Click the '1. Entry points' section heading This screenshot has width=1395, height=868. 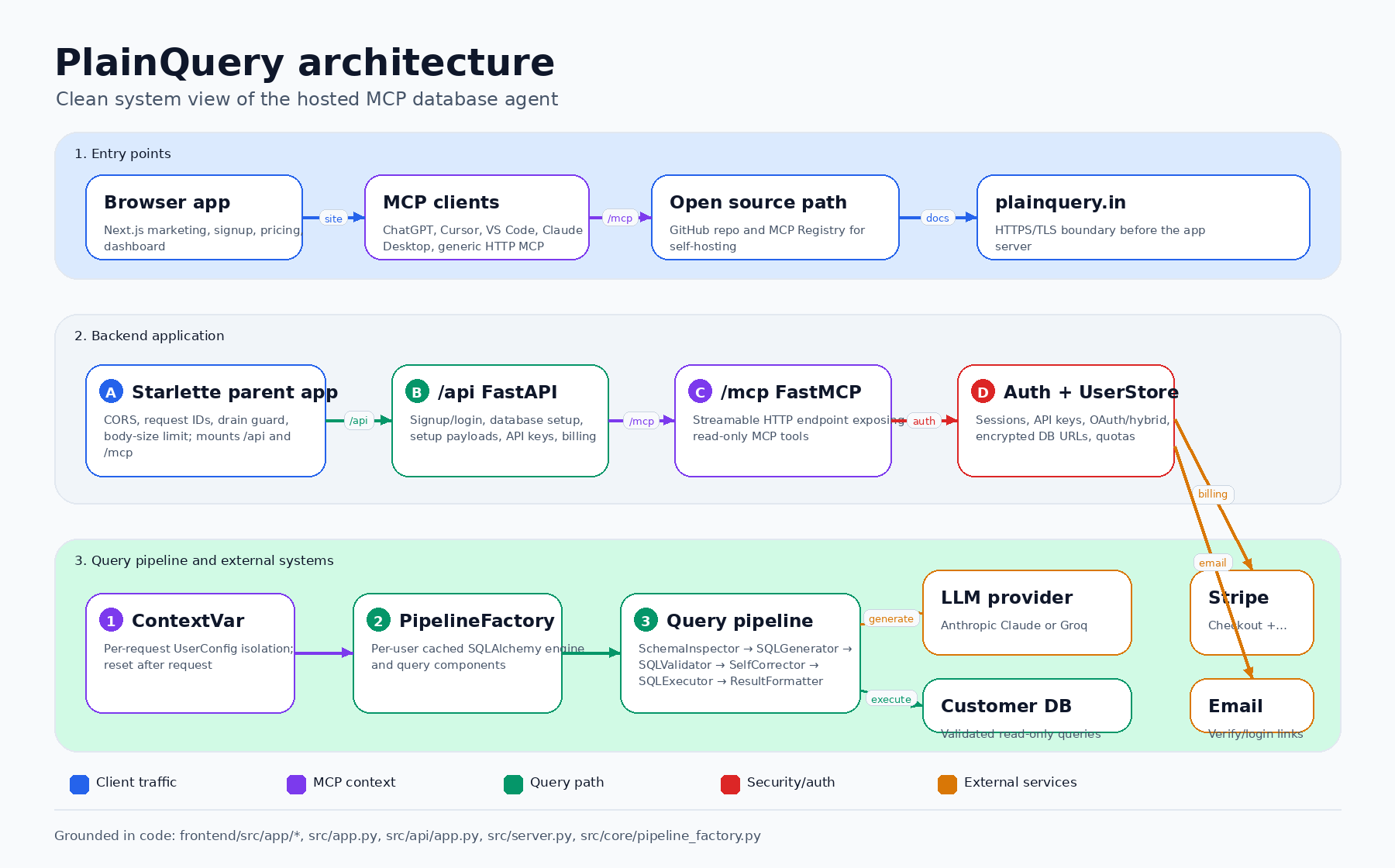[122, 153]
